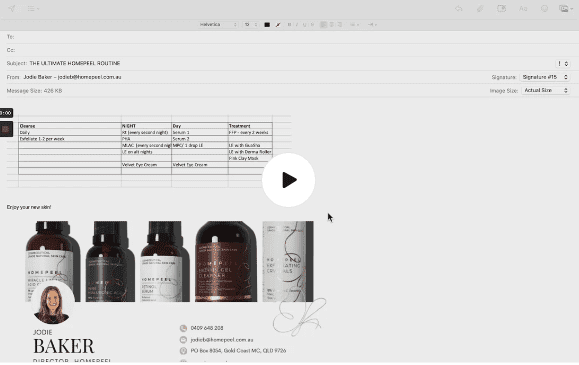
Task: Center align text
Action: tap(332, 25)
